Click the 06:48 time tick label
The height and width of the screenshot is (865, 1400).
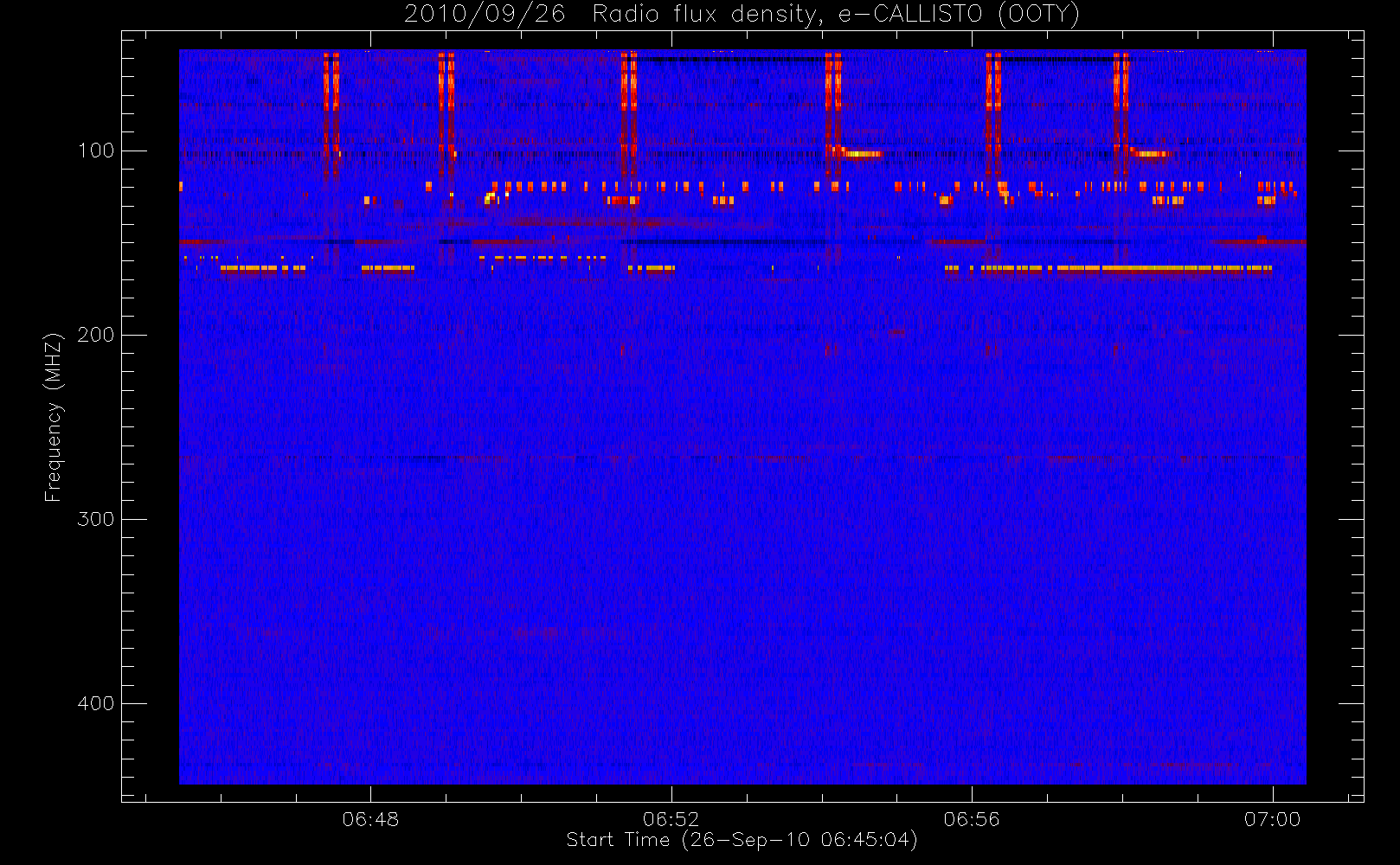tap(370, 819)
